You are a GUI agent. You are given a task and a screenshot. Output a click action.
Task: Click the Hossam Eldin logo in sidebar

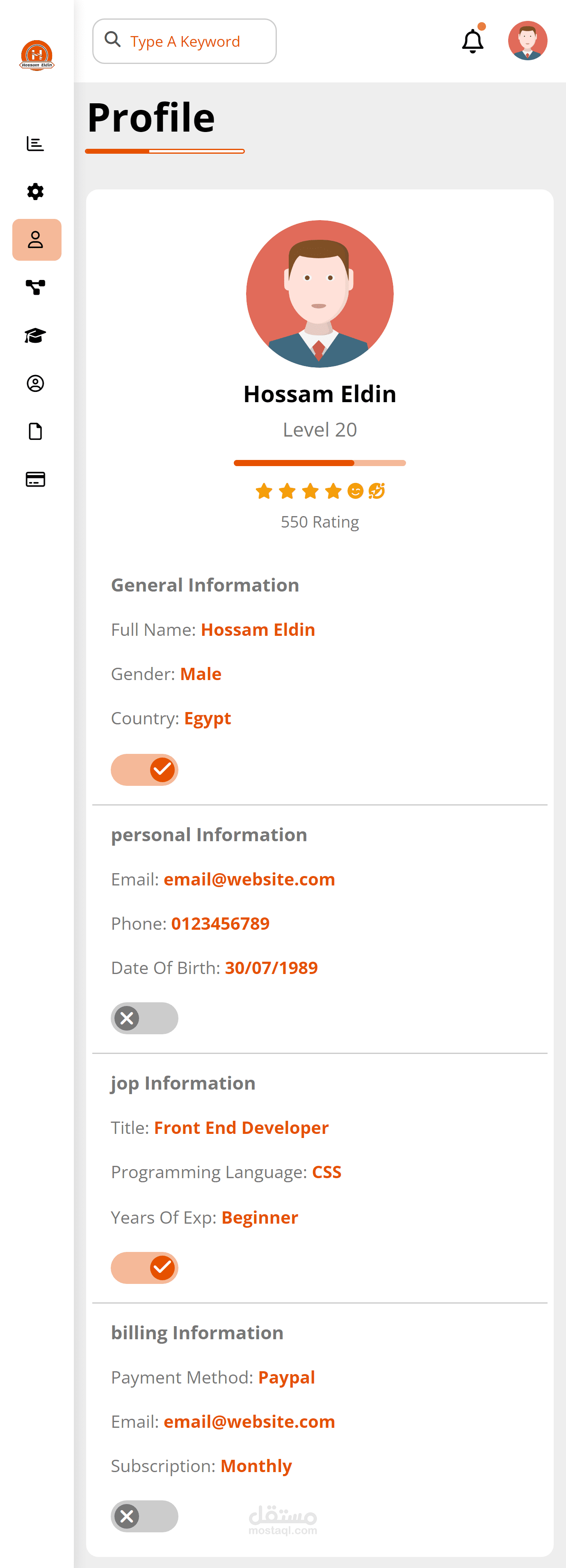pyautogui.click(x=37, y=55)
